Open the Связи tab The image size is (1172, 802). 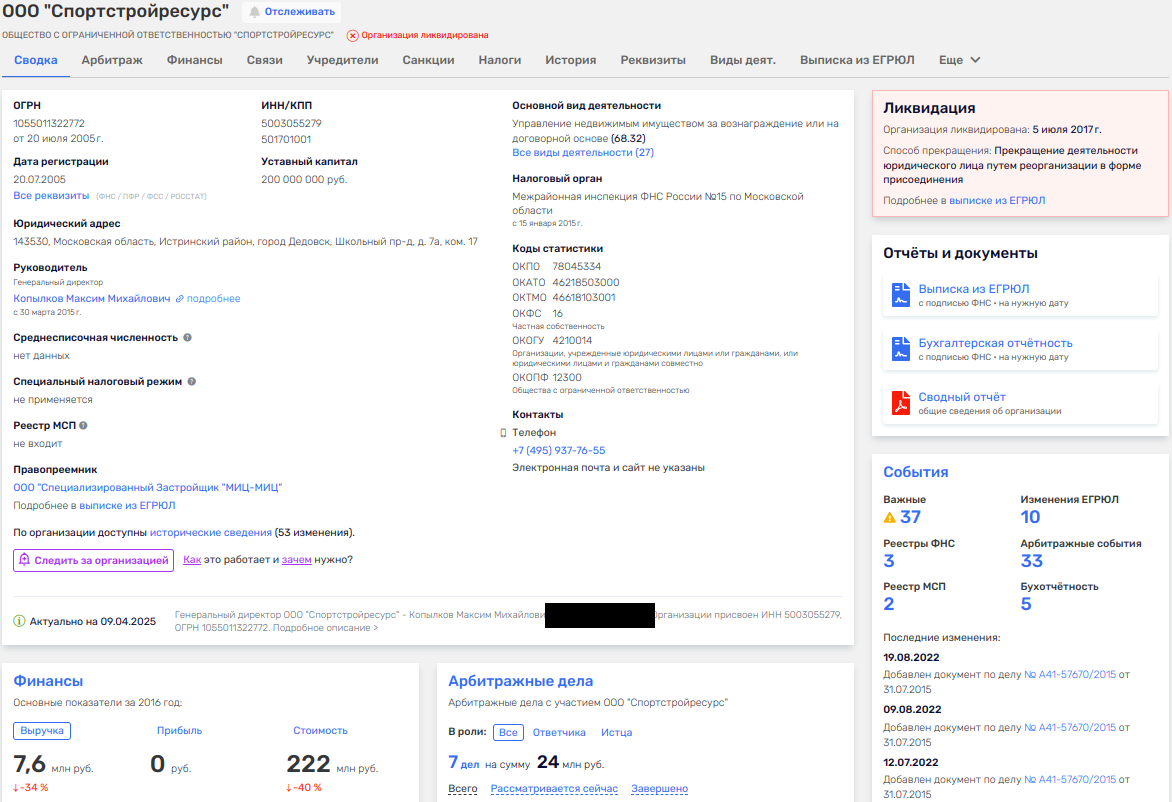265,60
